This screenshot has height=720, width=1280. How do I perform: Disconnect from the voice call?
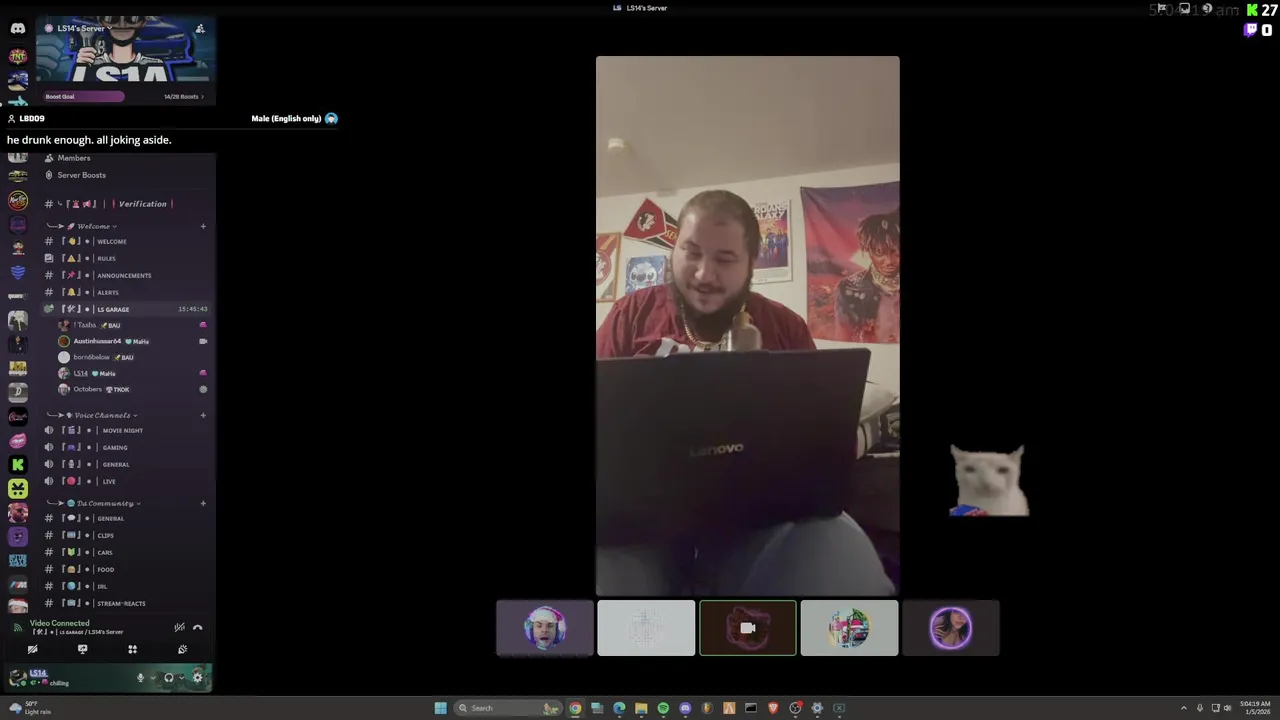(x=197, y=627)
